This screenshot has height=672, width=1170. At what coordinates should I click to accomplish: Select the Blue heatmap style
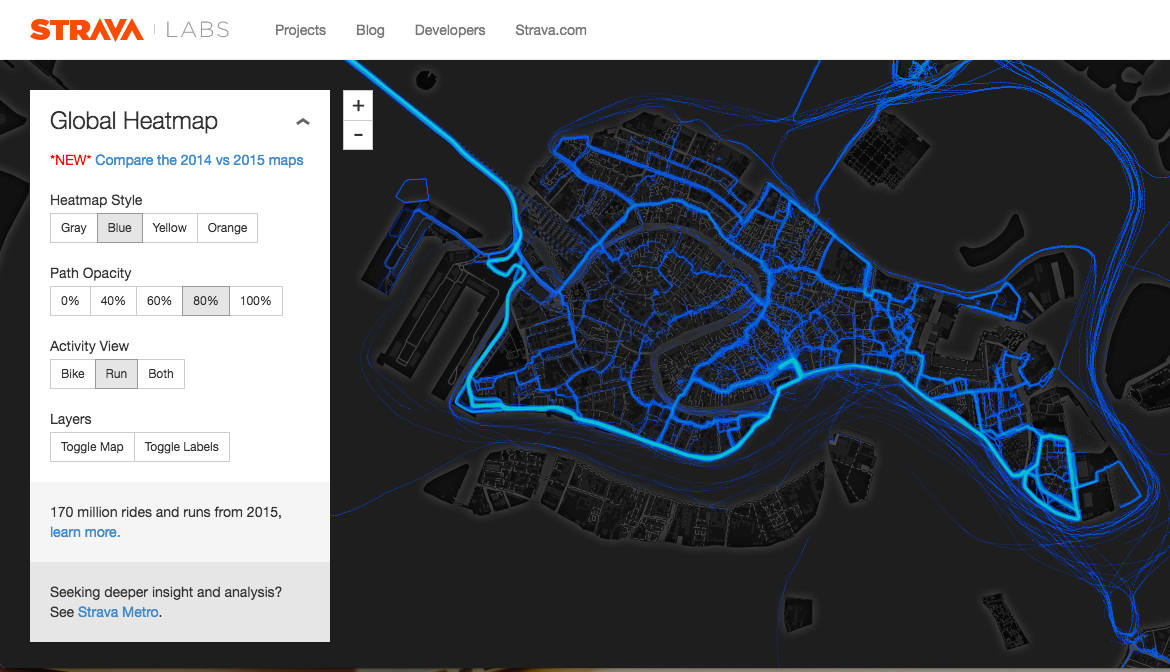click(119, 227)
